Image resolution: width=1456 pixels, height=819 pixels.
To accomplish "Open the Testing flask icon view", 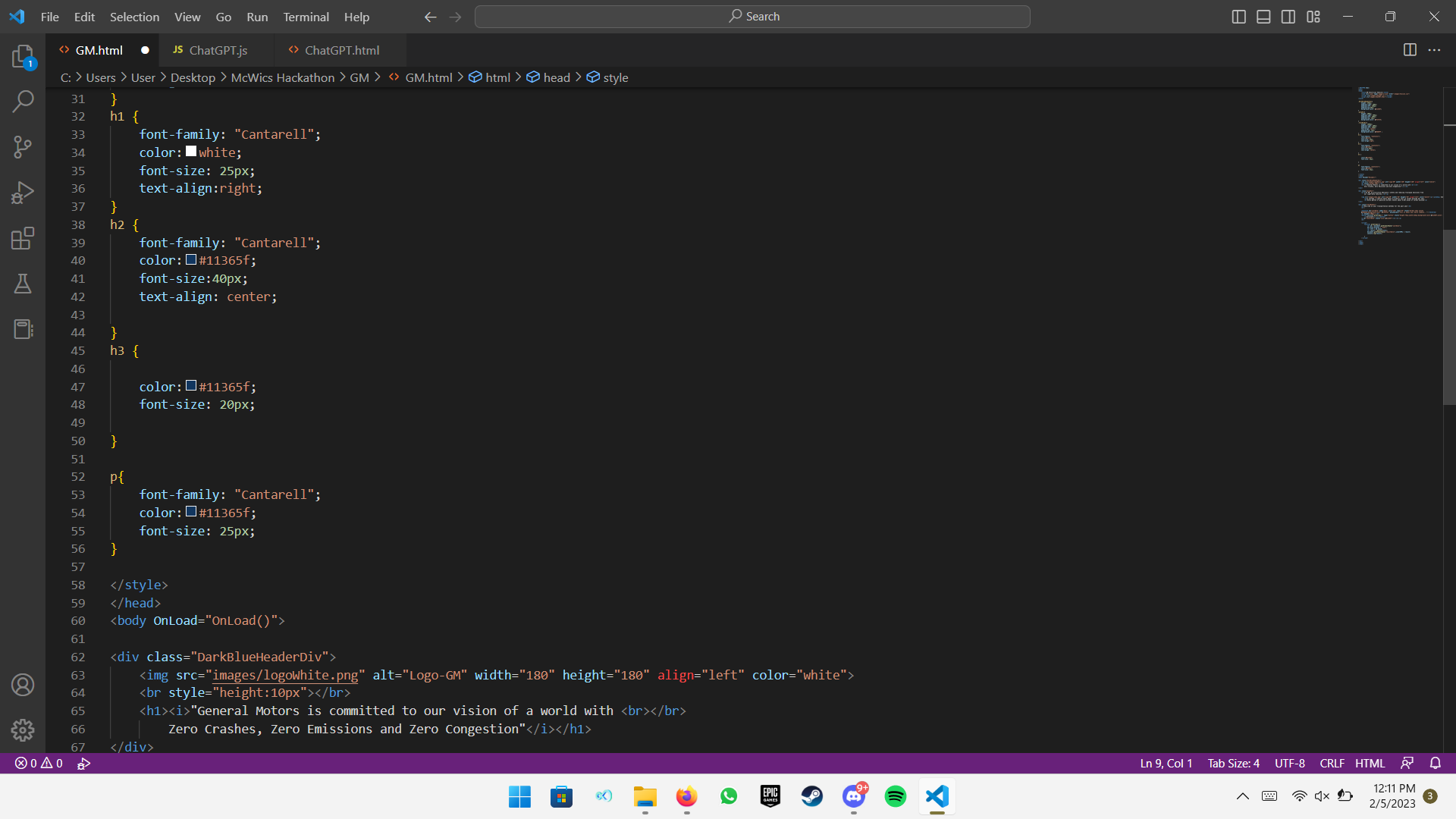I will 23,284.
